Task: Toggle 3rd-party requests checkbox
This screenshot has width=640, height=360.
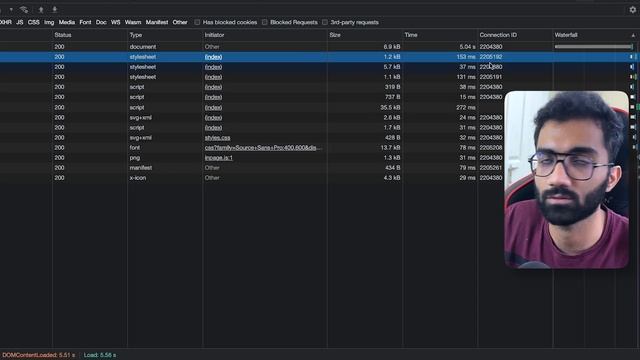Action: [325, 22]
